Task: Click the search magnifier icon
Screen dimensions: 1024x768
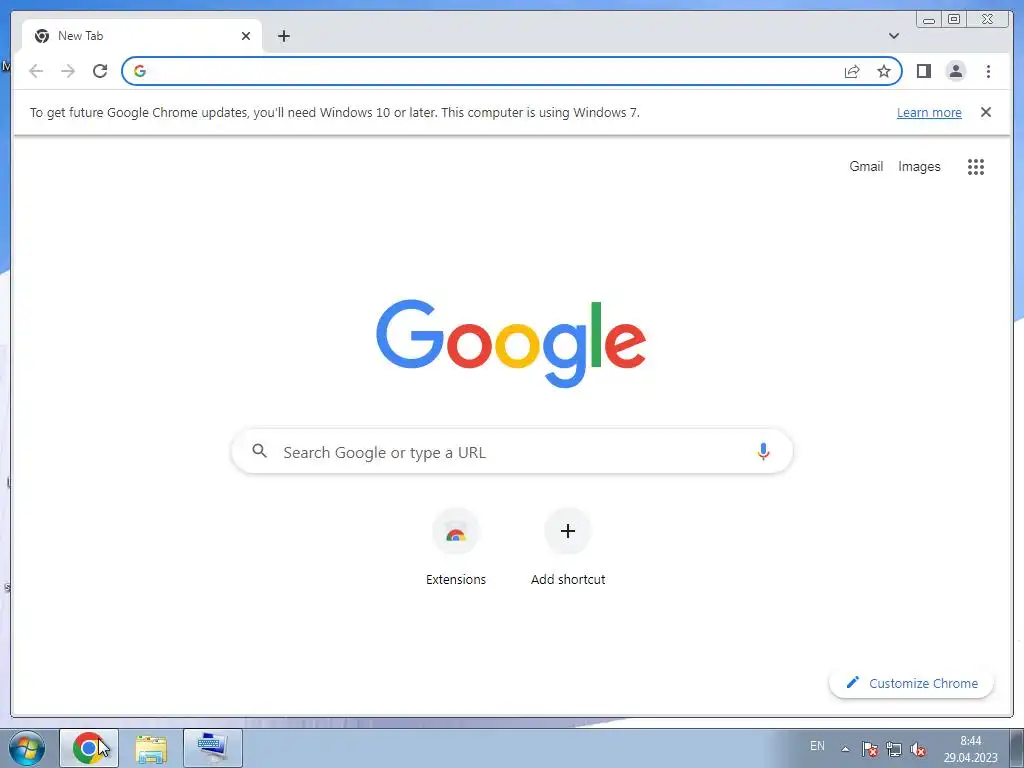Action: point(259,451)
